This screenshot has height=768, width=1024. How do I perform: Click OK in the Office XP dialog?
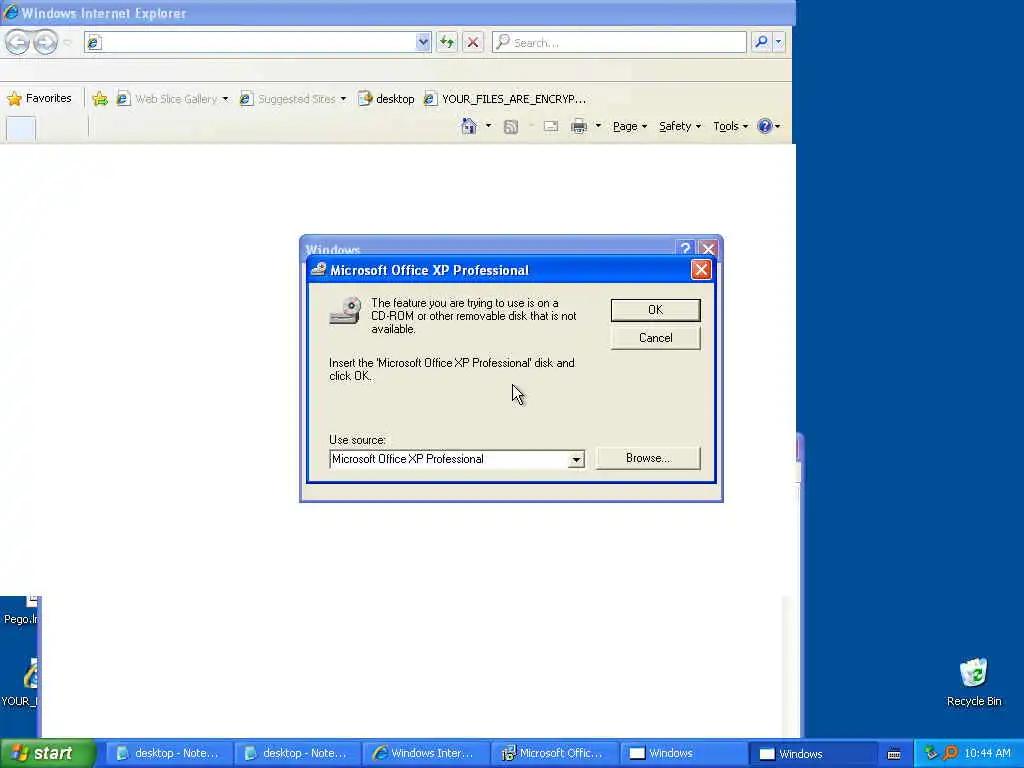pyautogui.click(x=656, y=310)
